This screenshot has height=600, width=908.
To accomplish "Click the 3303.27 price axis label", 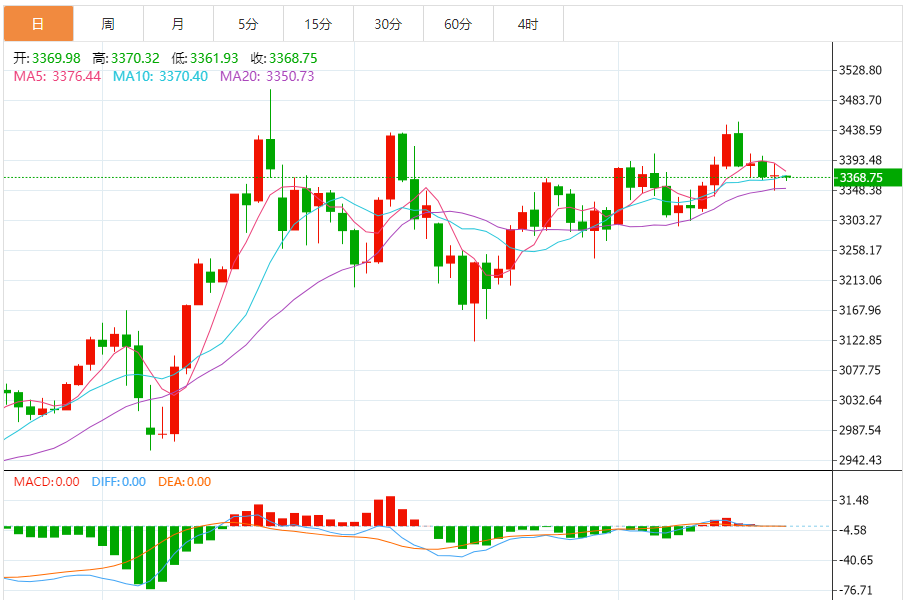I will tap(861, 220).
